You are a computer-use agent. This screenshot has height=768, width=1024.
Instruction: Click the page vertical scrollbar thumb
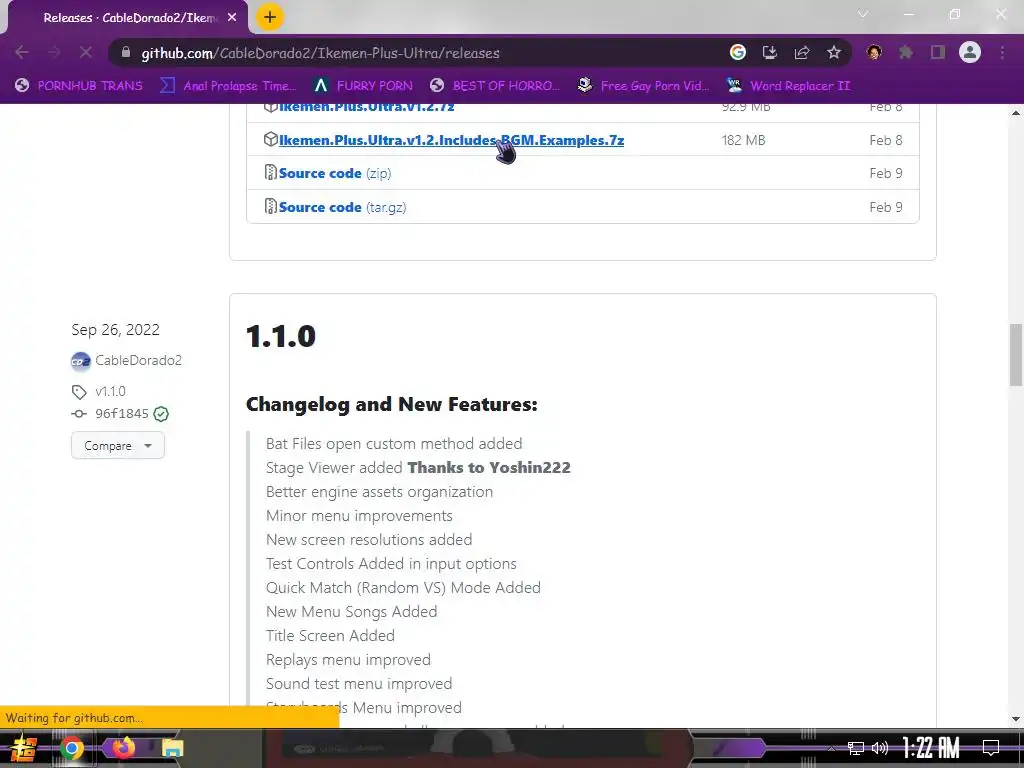click(x=1016, y=355)
